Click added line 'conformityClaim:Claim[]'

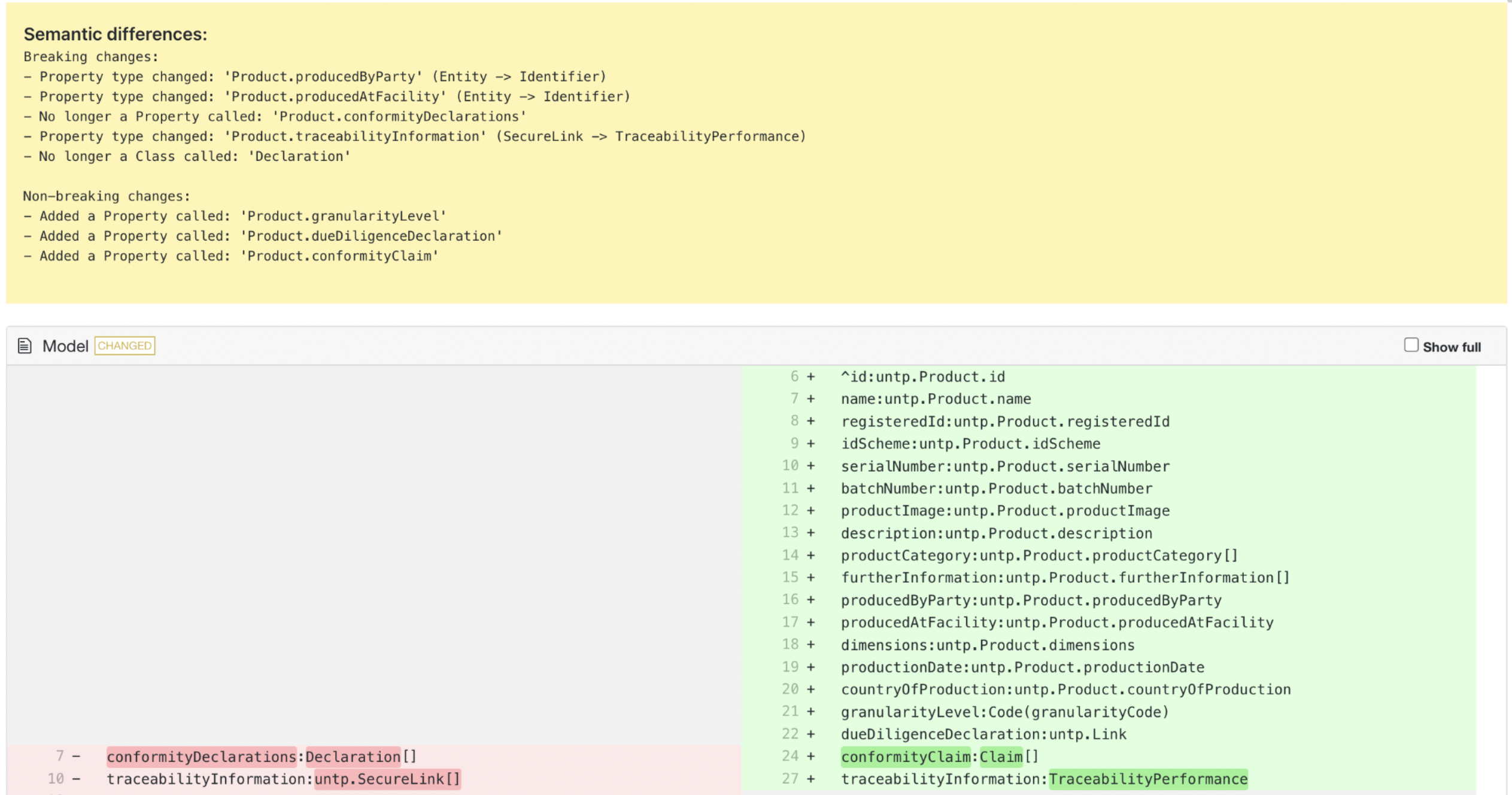coord(940,757)
